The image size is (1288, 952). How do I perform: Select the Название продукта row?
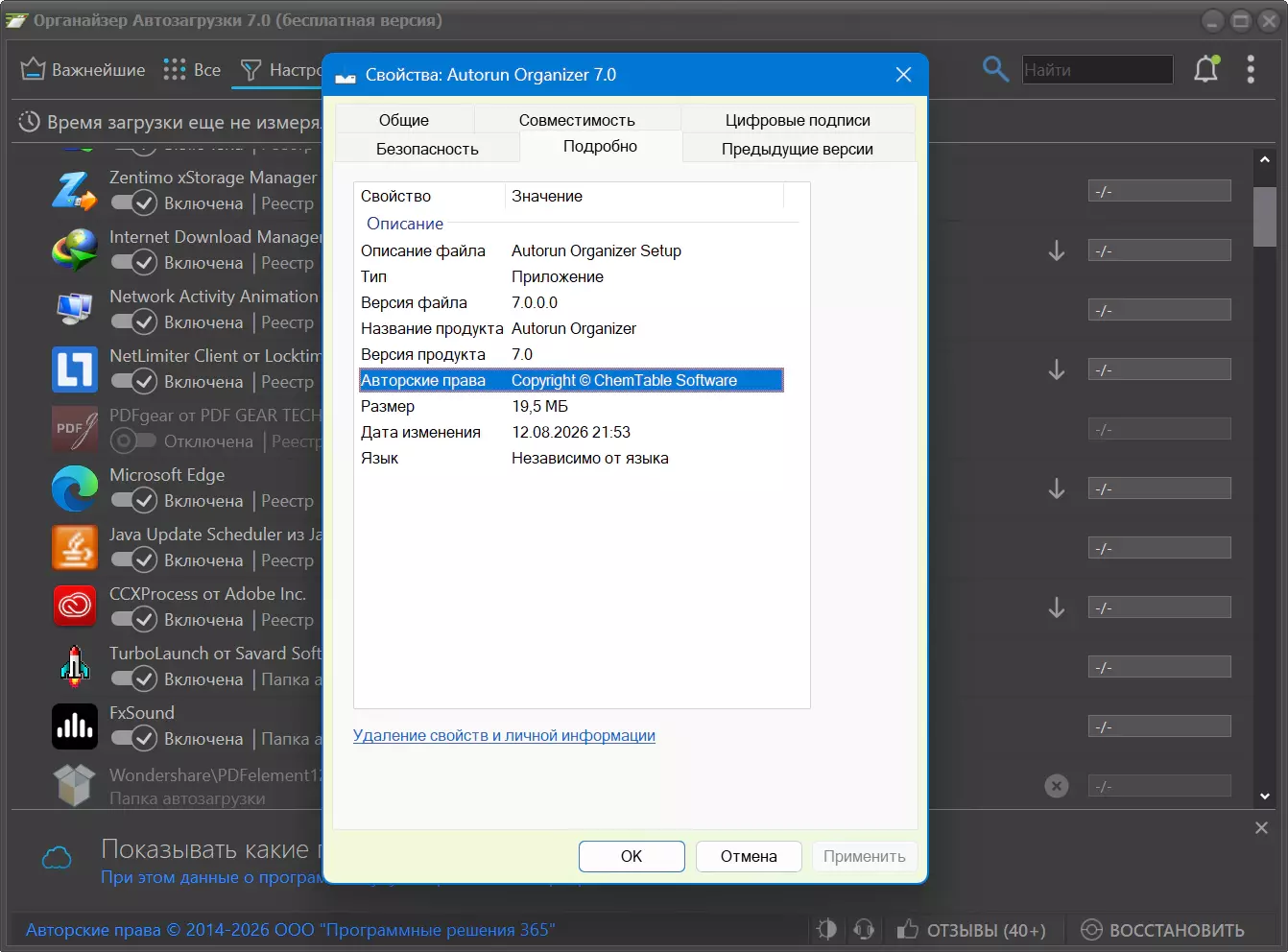coord(571,328)
